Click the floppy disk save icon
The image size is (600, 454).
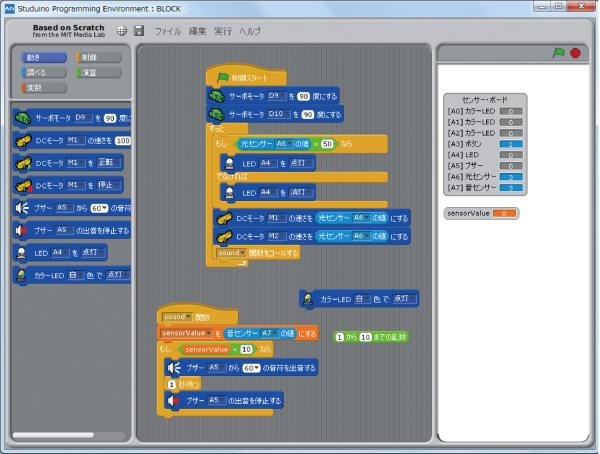[139, 32]
